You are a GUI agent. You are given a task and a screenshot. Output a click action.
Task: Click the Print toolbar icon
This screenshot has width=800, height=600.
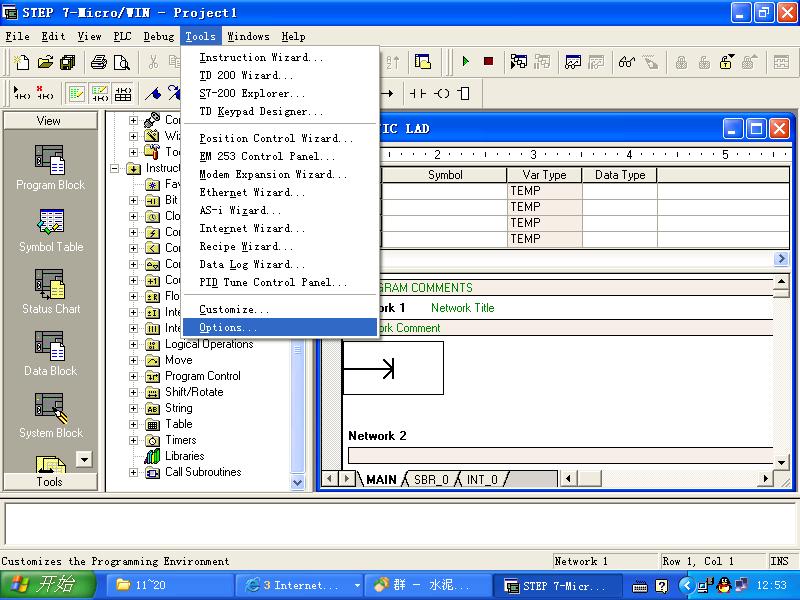[x=98, y=62]
